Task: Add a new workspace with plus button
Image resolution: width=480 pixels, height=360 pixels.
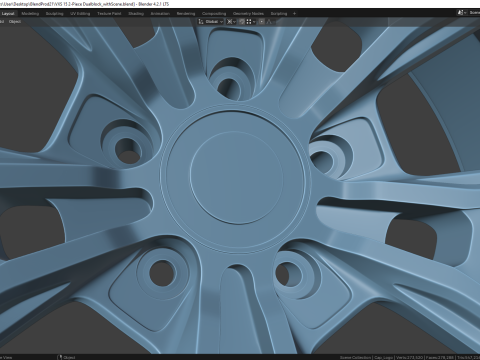Action: pos(294,14)
